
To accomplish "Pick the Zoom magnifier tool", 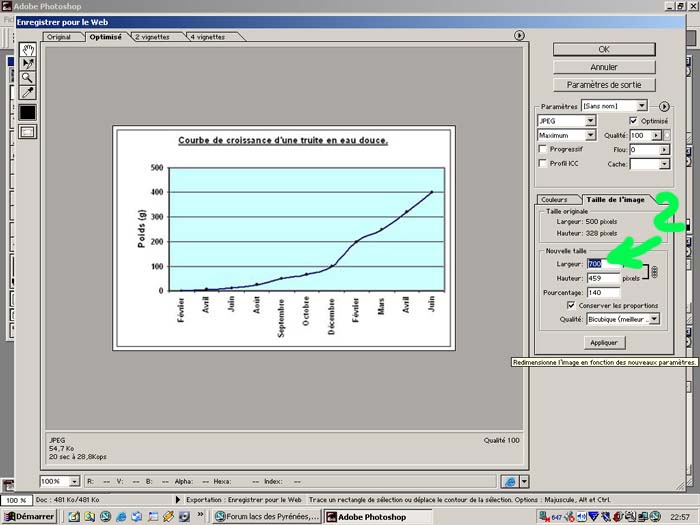I will [x=28, y=77].
